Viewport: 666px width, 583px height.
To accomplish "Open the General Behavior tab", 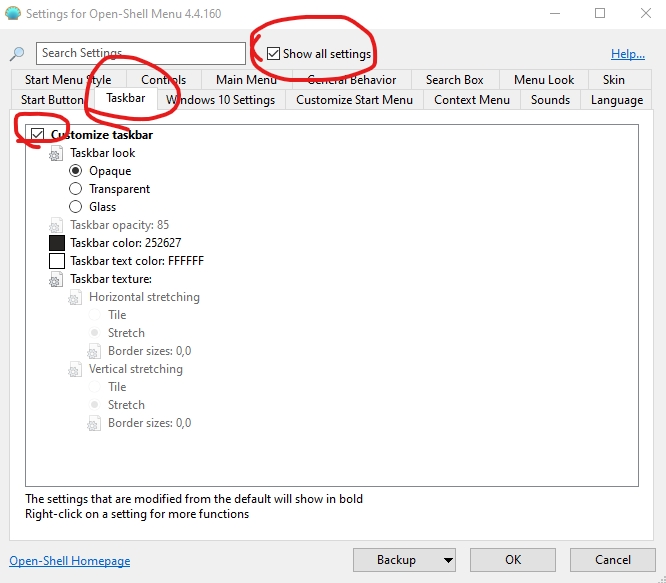I will [352, 80].
